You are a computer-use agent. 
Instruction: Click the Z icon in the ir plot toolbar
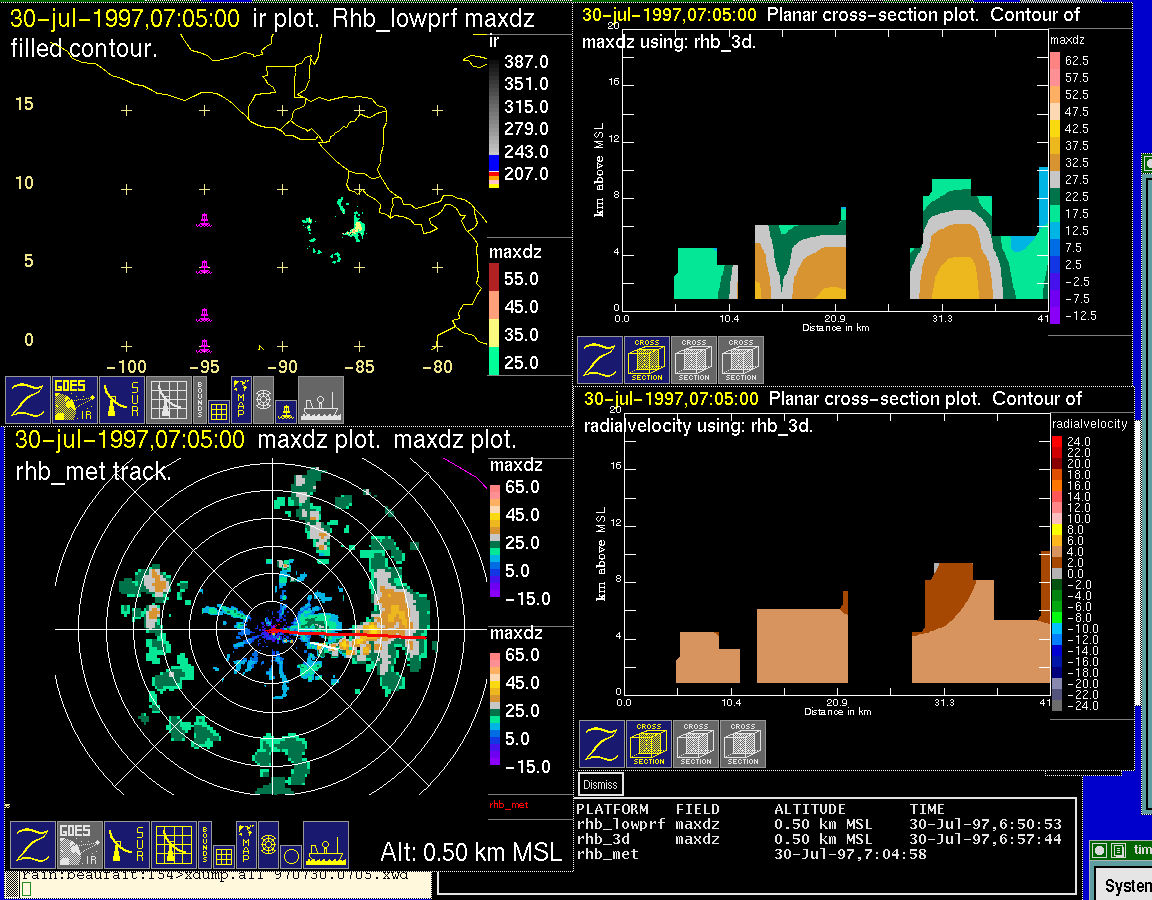[30, 399]
